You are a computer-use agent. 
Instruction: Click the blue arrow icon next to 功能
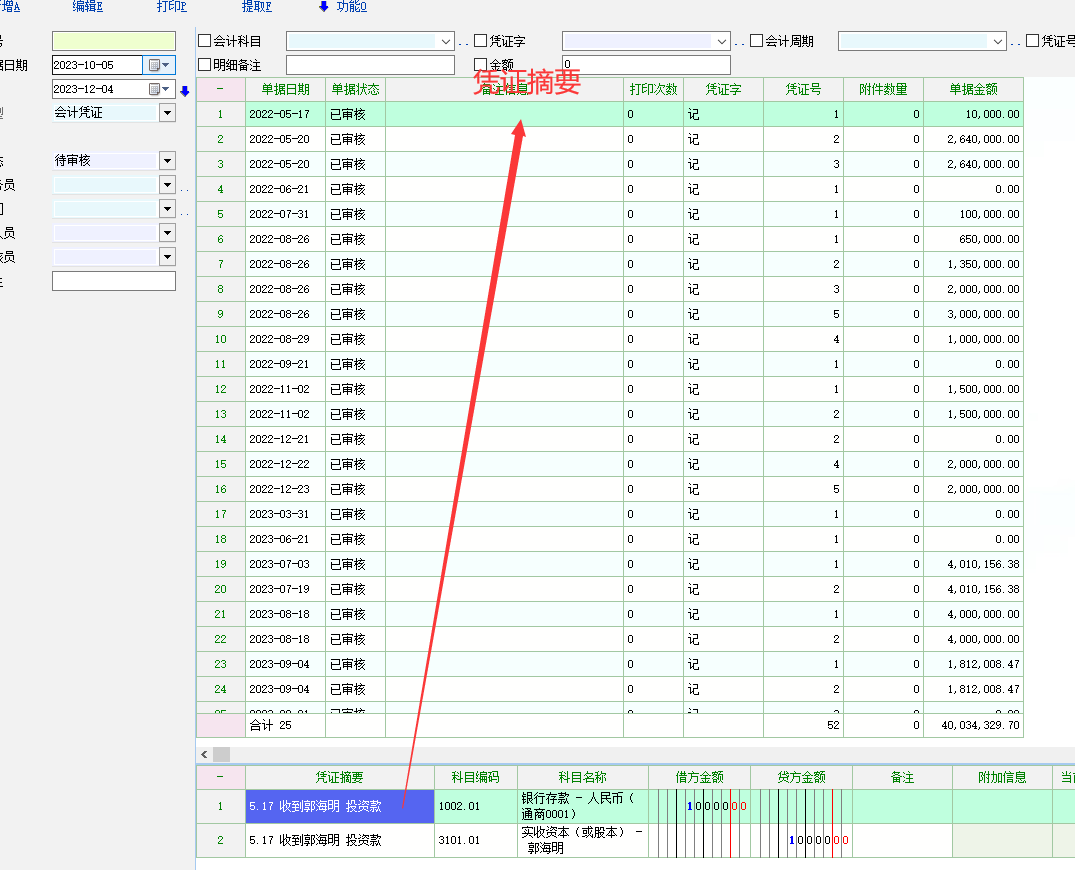coord(323,7)
